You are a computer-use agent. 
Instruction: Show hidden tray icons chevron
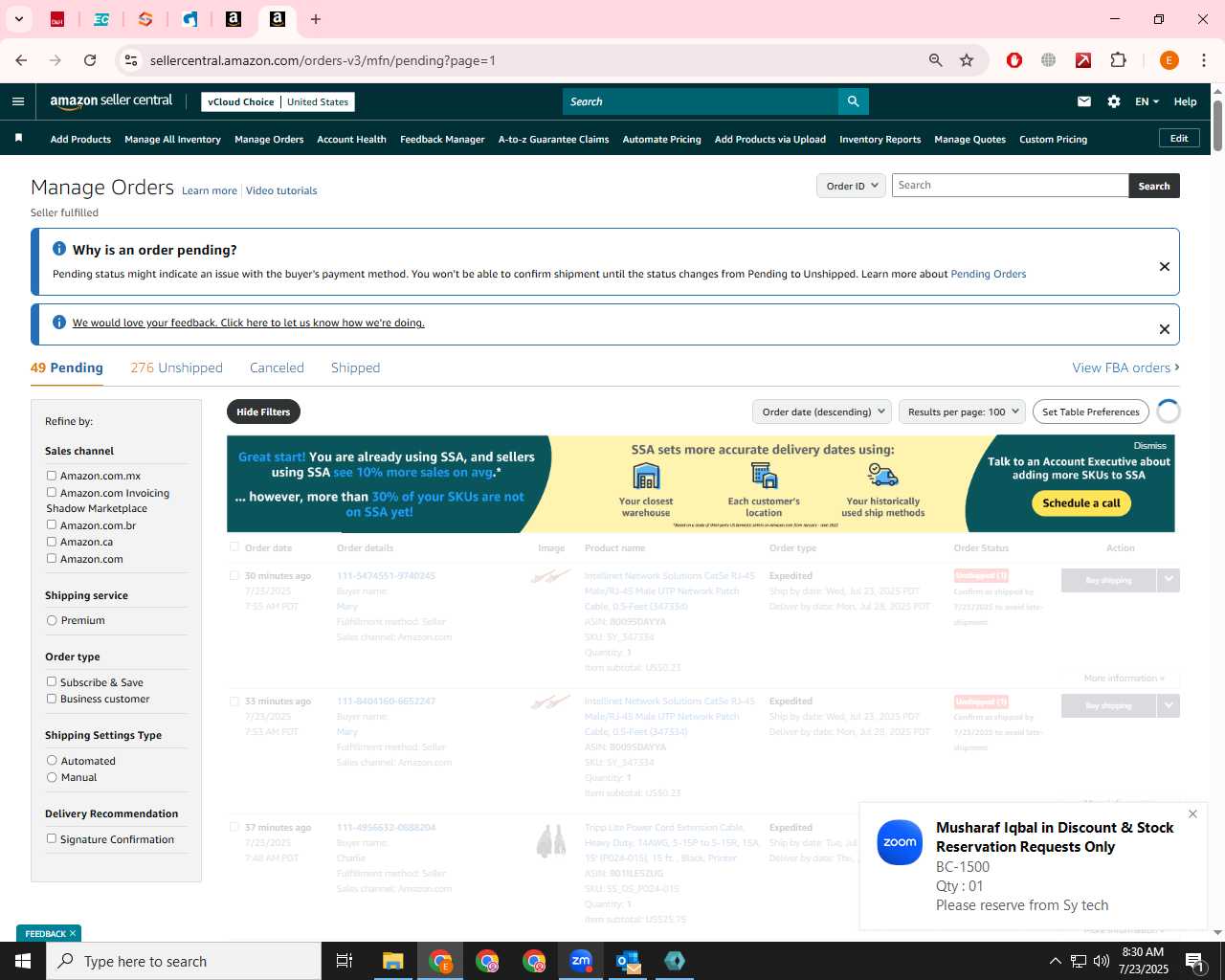[x=1055, y=961]
